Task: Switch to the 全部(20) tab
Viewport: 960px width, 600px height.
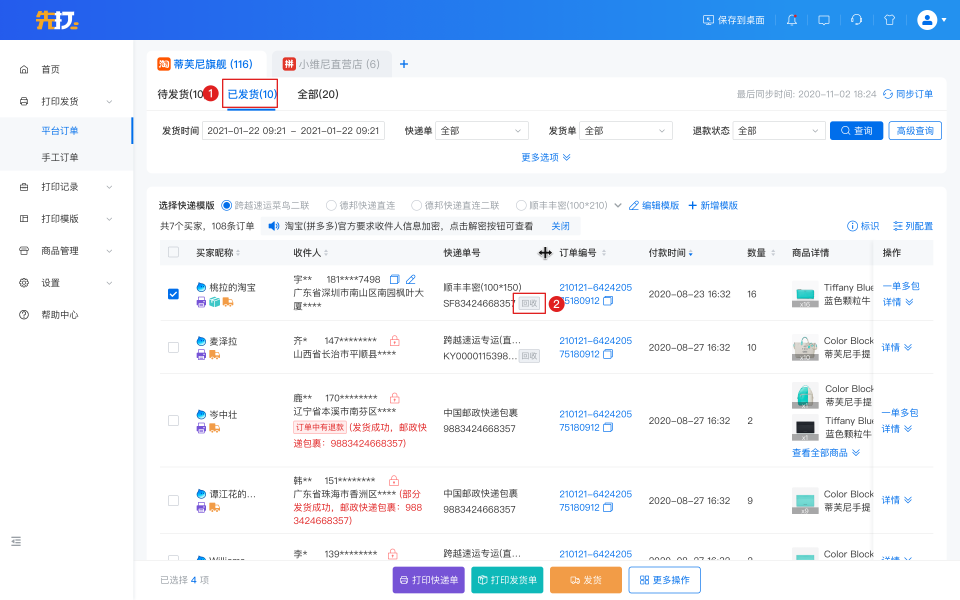Action: [318, 94]
